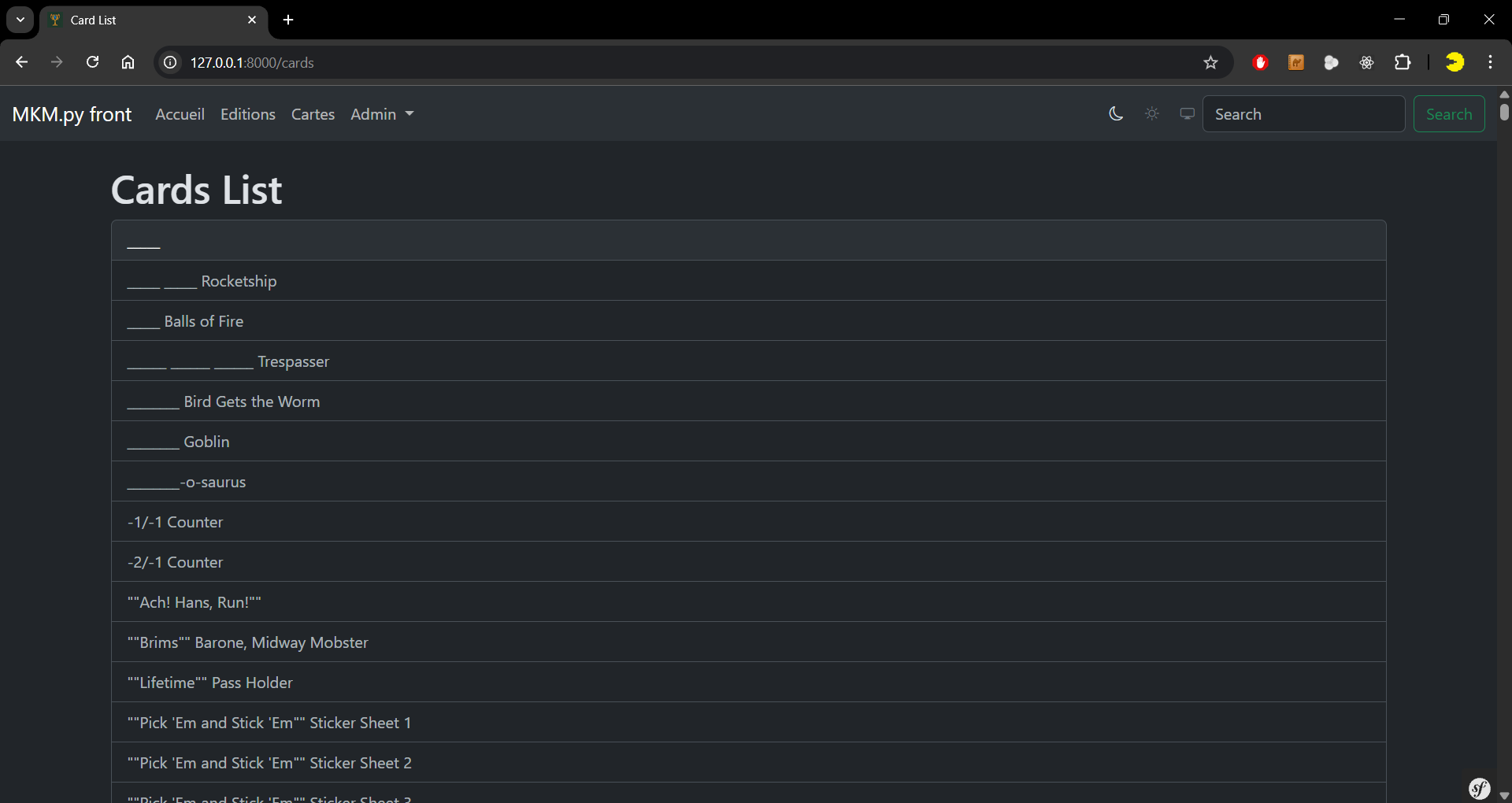This screenshot has height=803, width=1512.
Task: Open the Pac-Man profile avatar
Action: pyautogui.click(x=1455, y=63)
